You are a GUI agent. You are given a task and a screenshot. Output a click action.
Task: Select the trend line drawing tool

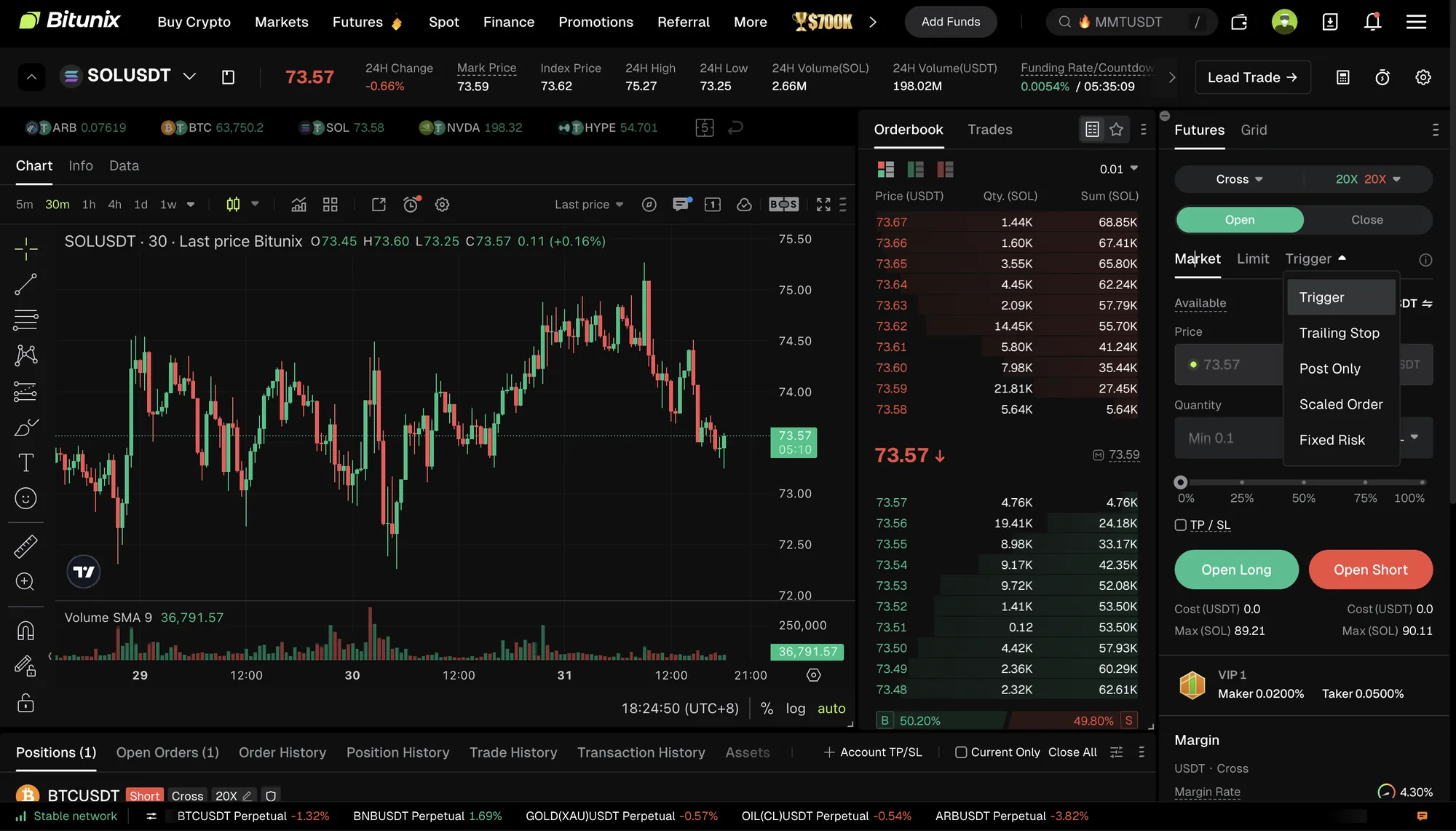(x=25, y=284)
